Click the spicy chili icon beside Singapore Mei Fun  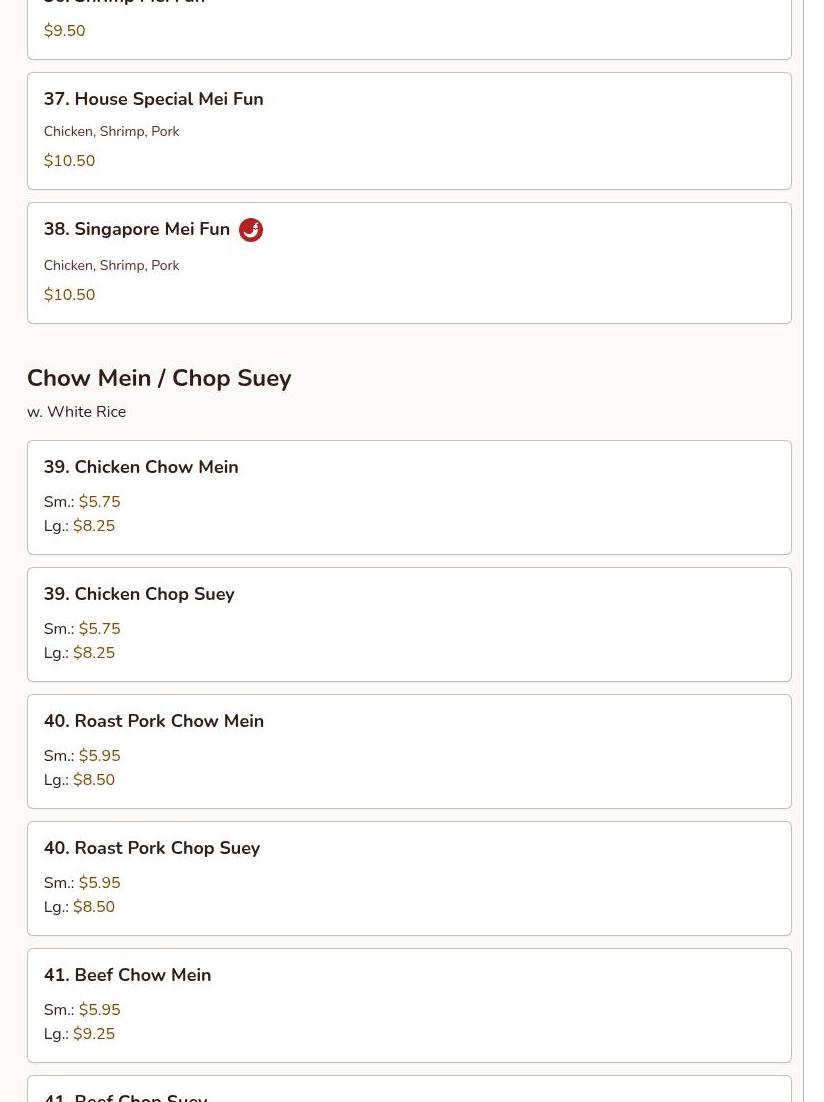(251, 230)
